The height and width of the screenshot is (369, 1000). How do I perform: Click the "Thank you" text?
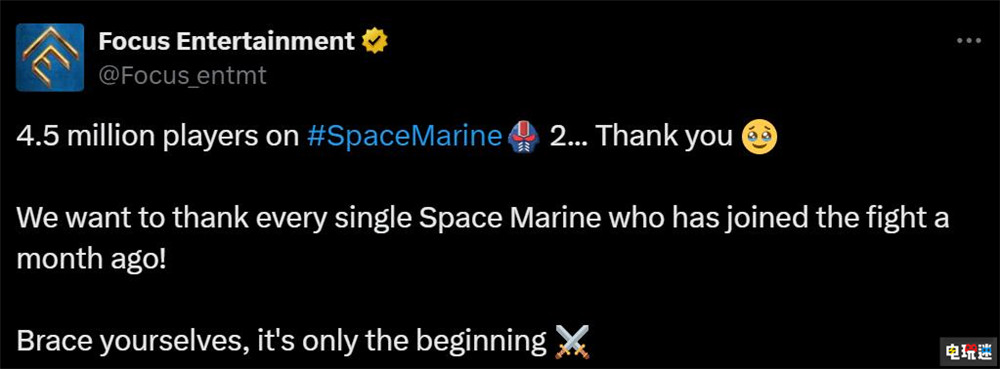point(663,138)
